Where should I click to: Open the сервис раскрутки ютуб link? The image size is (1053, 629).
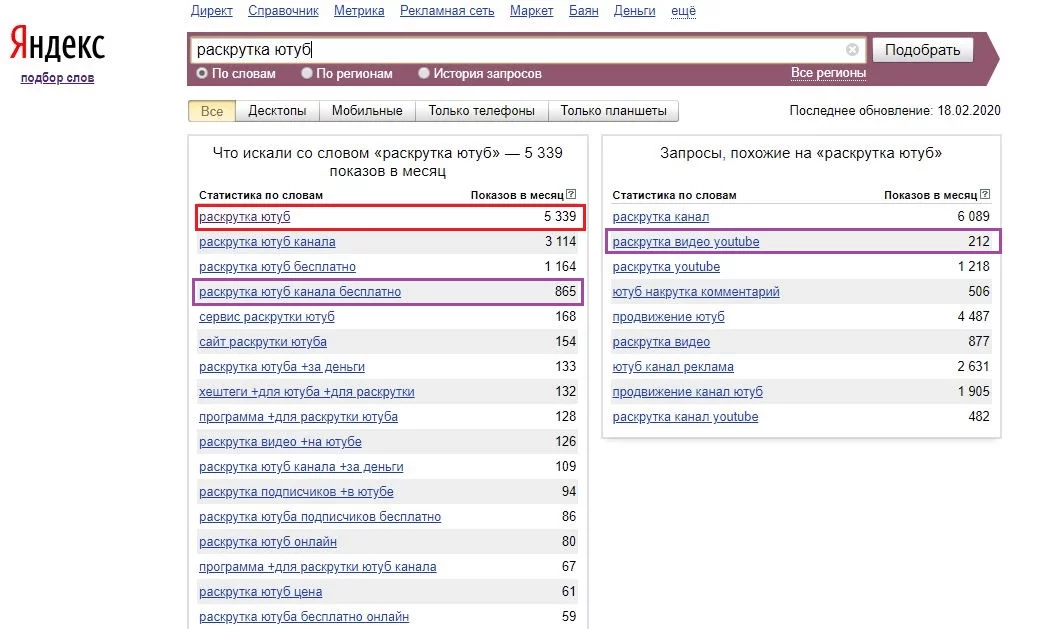pyautogui.click(x=267, y=317)
